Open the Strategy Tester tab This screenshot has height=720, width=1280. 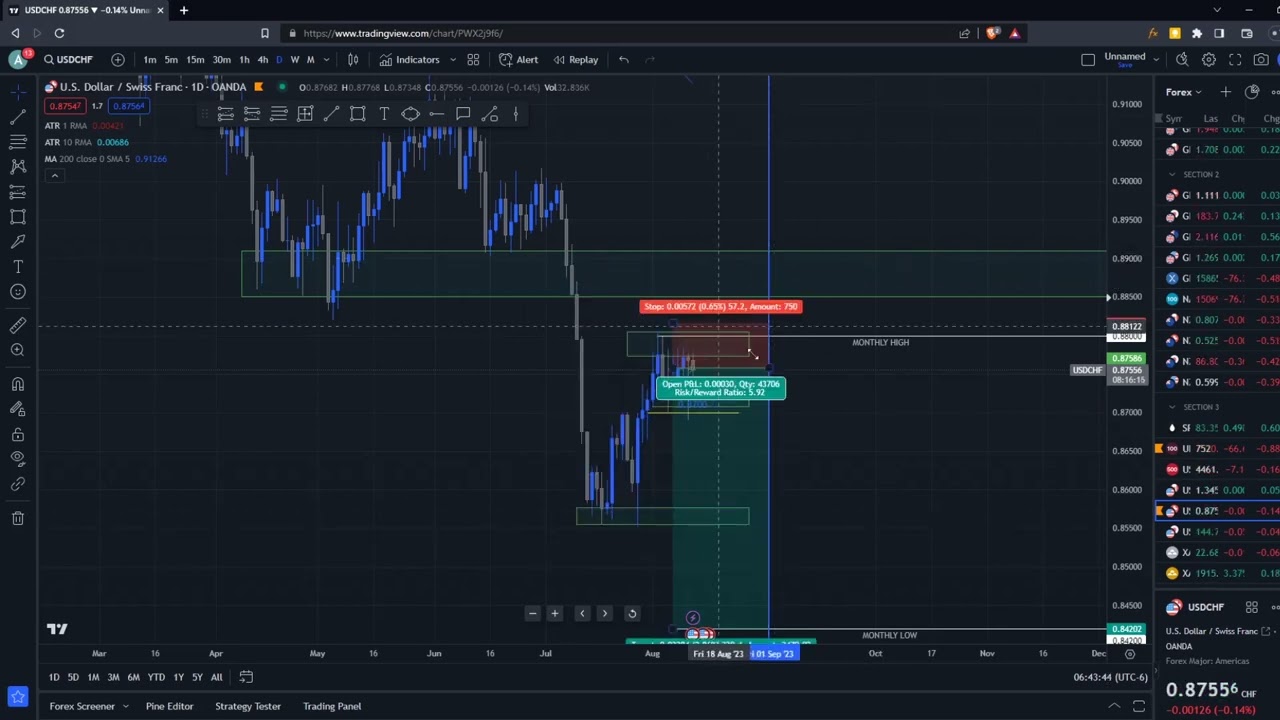pos(248,706)
